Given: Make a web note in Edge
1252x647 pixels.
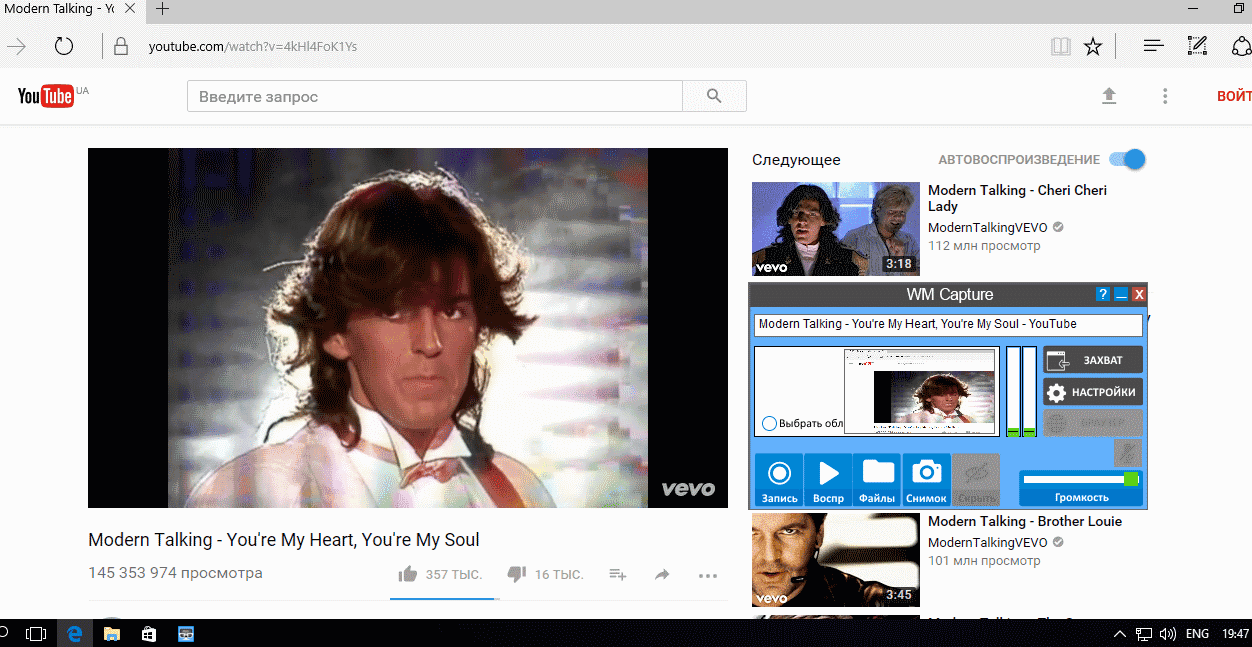Looking at the screenshot, I should point(1197,46).
